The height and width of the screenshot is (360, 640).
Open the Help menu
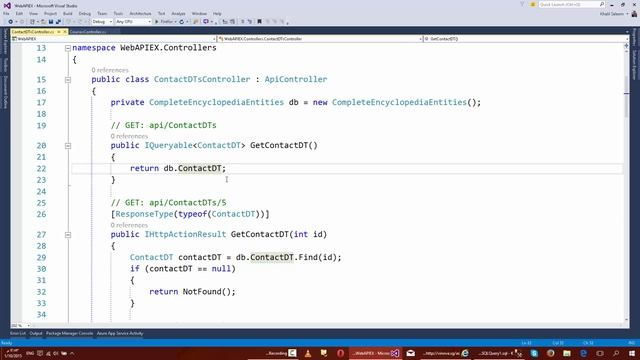(x=217, y=13)
